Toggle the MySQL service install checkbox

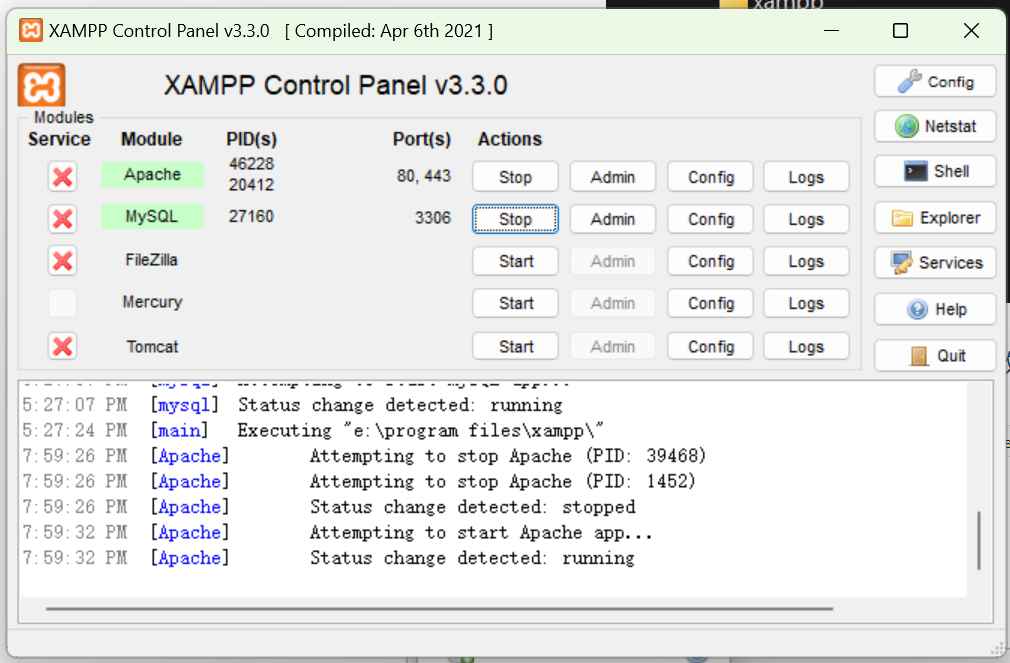62,219
